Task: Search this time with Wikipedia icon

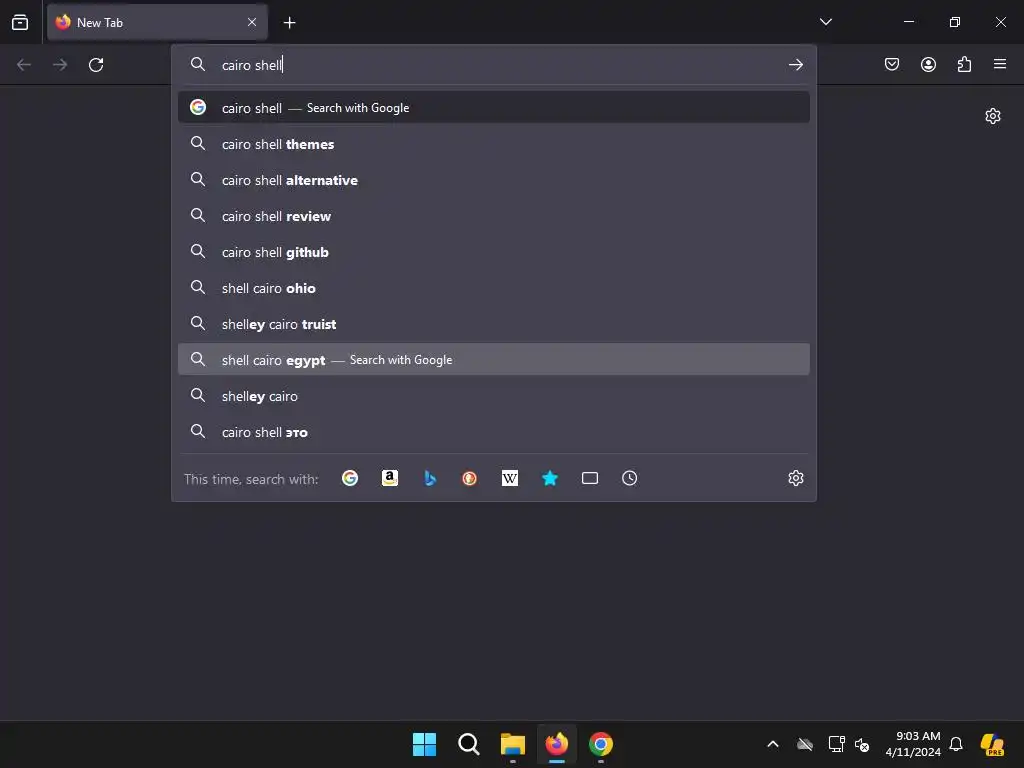Action: tap(509, 479)
